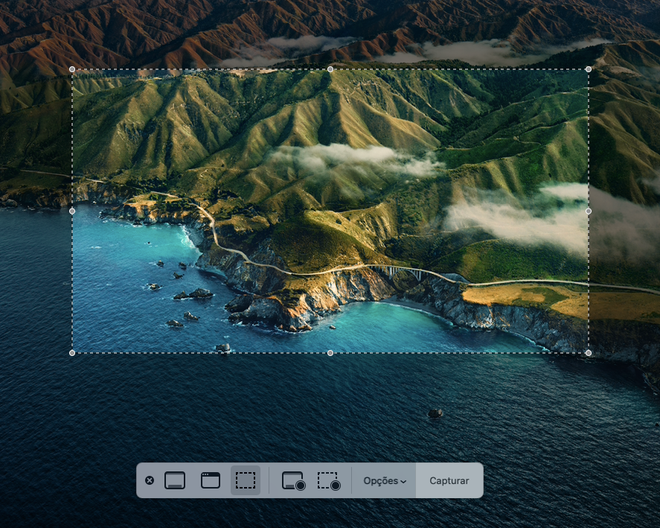Select the capture selected window icon
Screen dimensions: 660x528
(210, 480)
